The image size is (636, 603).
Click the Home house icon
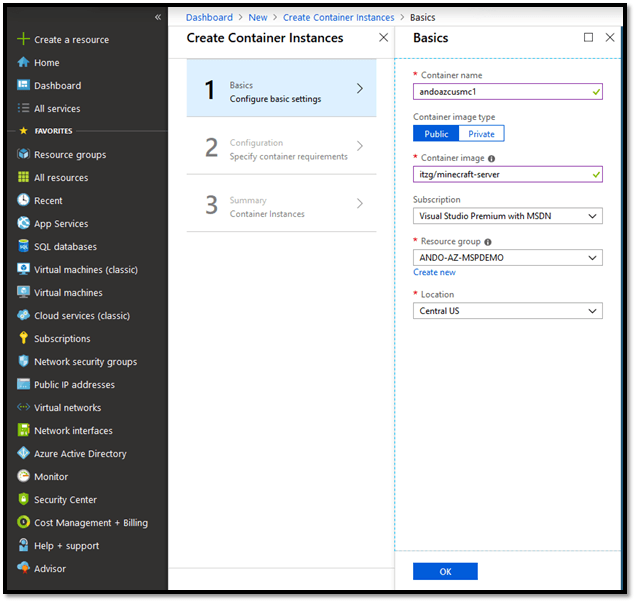click(23, 62)
